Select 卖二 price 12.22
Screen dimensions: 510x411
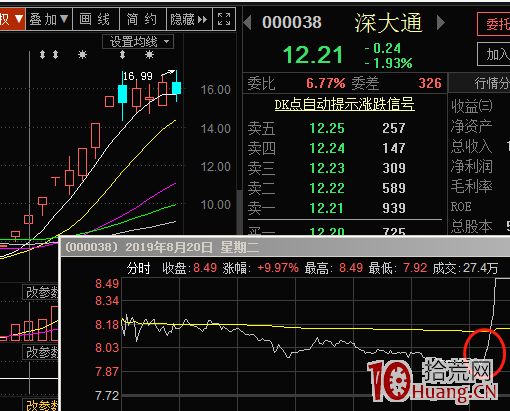click(x=327, y=188)
